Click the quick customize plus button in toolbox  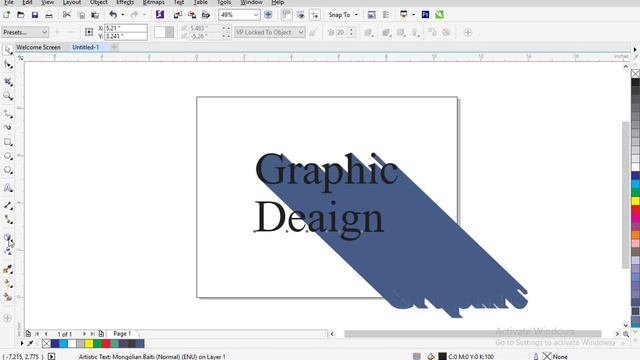point(7,318)
